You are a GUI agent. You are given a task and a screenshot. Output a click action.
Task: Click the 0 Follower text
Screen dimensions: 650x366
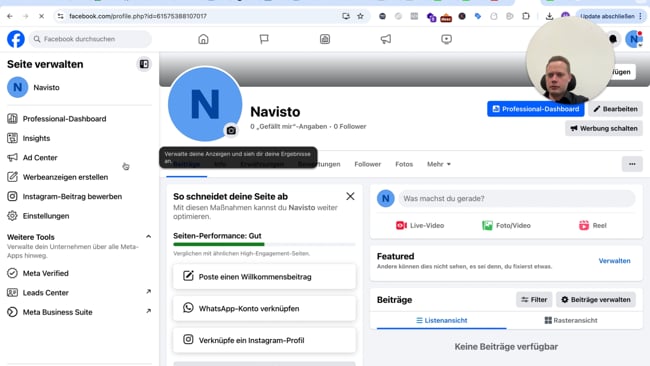[350, 126]
